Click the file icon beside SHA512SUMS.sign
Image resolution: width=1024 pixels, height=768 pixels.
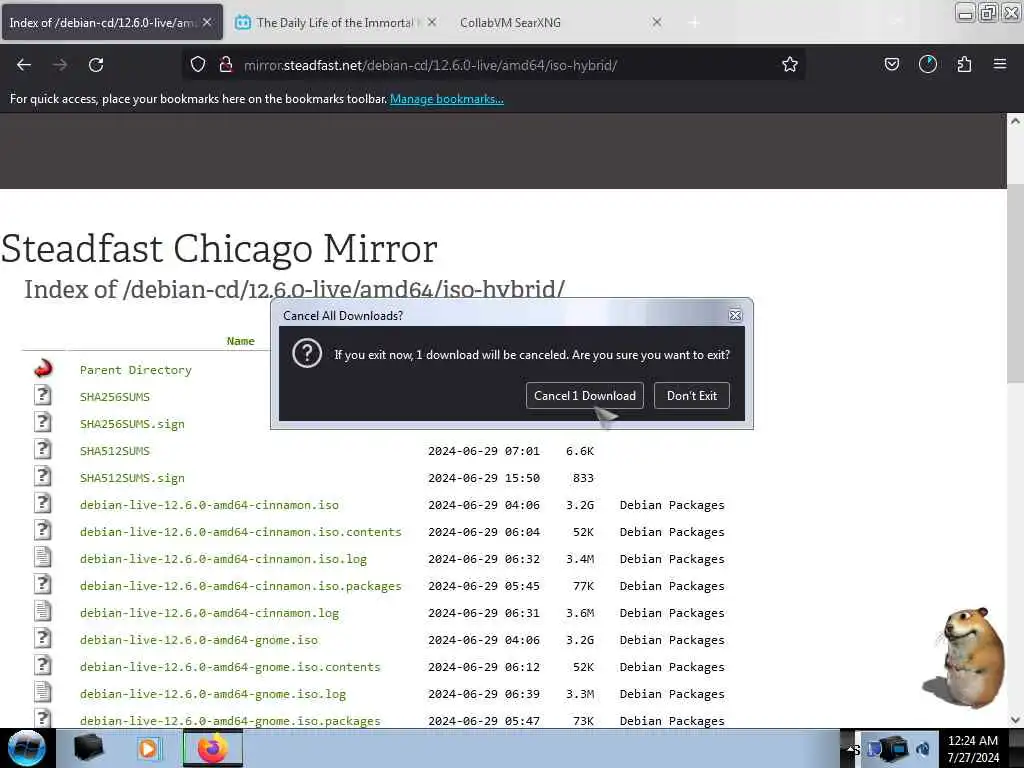42,476
